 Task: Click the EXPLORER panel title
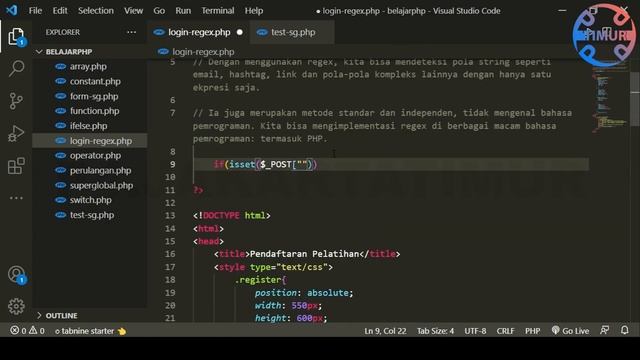[x=62, y=32]
